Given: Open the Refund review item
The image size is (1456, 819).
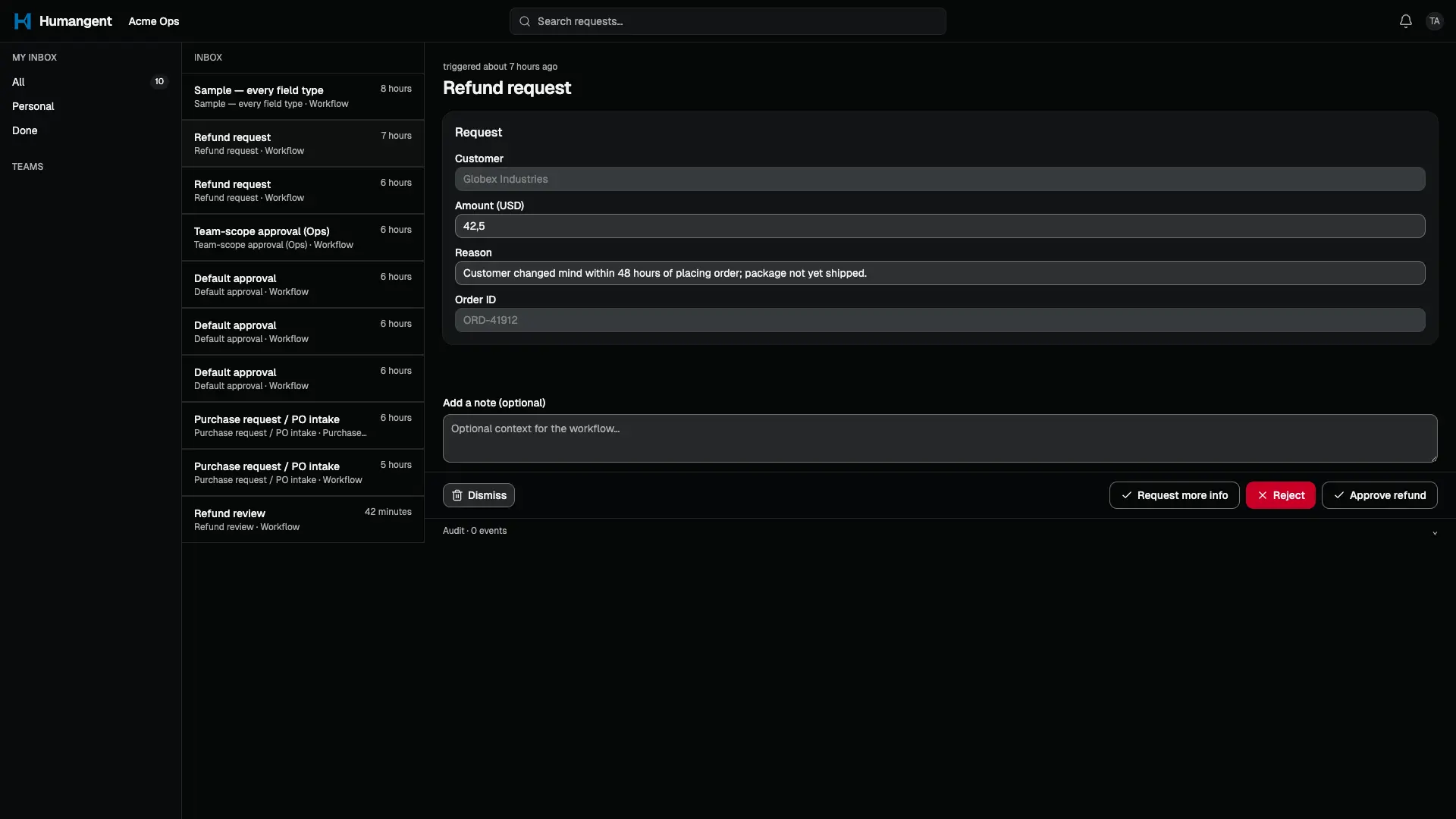Looking at the screenshot, I should [x=303, y=519].
